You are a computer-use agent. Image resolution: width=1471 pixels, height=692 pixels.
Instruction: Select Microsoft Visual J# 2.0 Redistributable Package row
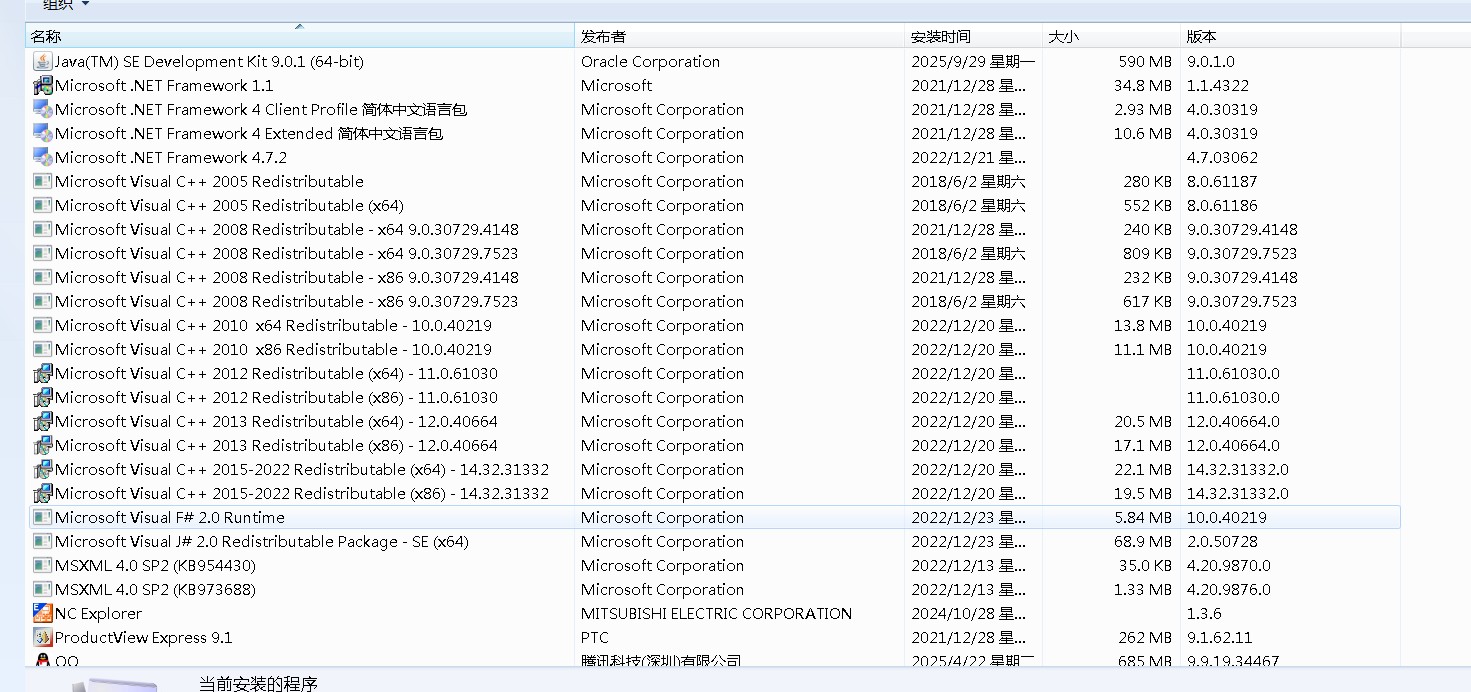261,542
